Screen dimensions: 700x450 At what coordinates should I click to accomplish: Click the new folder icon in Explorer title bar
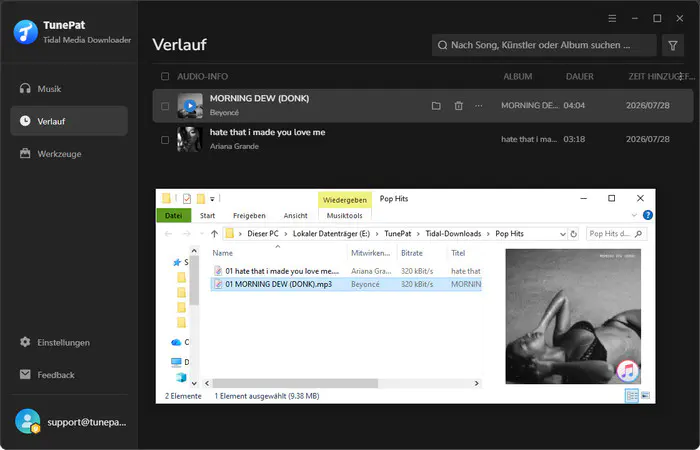(x=201, y=198)
